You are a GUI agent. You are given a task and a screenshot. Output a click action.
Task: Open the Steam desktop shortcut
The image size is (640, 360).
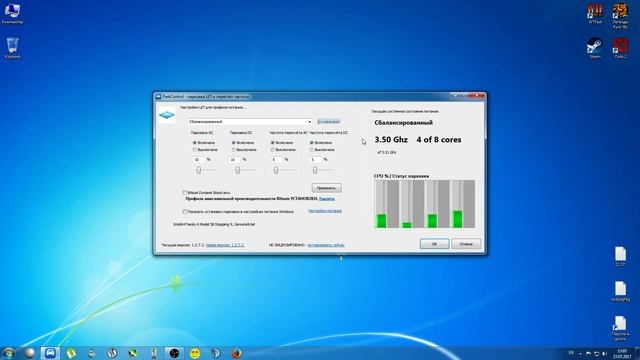coord(595,47)
